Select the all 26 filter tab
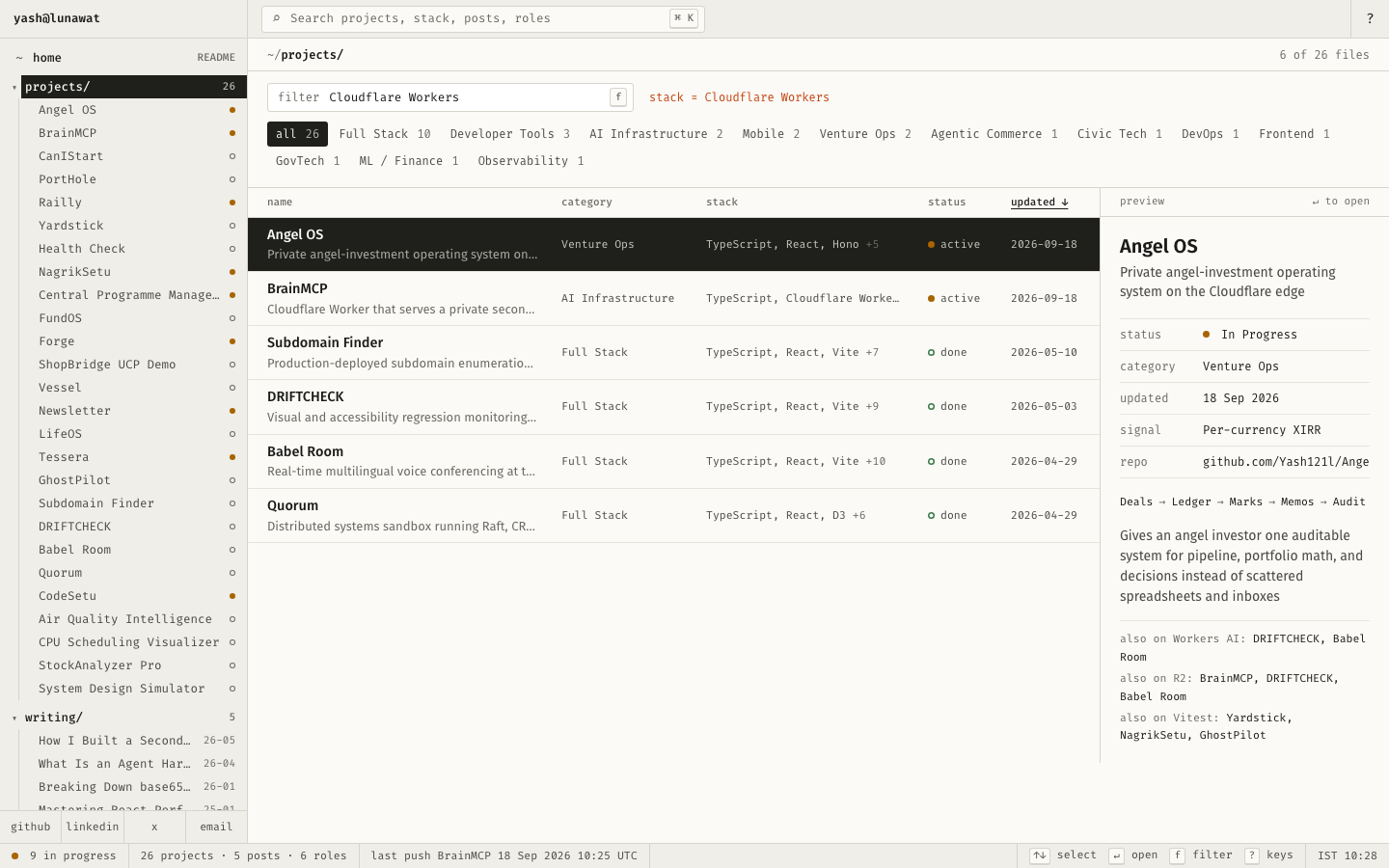The height and width of the screenshot is (868, 1389). point(297,134)
